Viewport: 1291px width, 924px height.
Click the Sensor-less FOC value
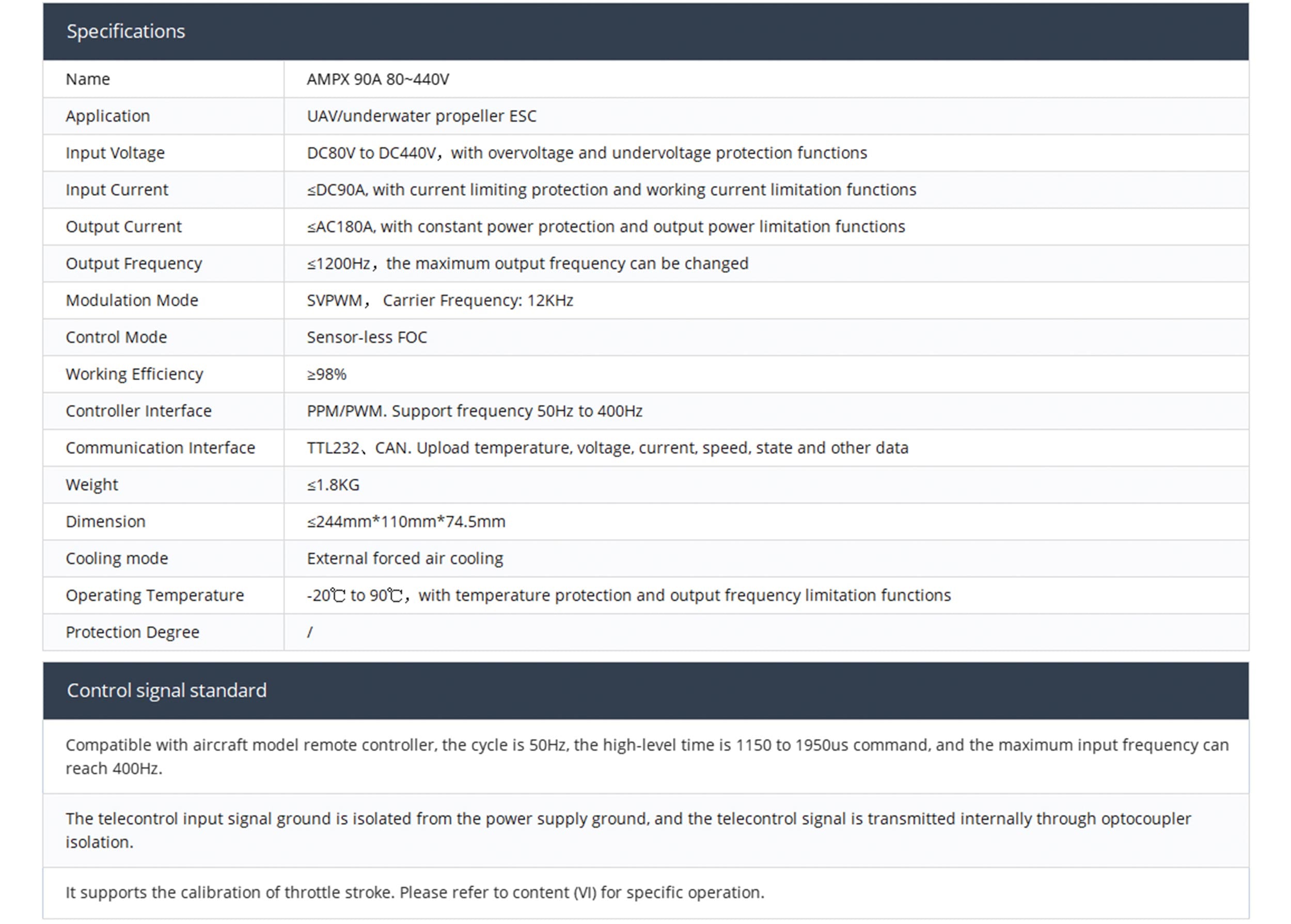coord(367,337)
